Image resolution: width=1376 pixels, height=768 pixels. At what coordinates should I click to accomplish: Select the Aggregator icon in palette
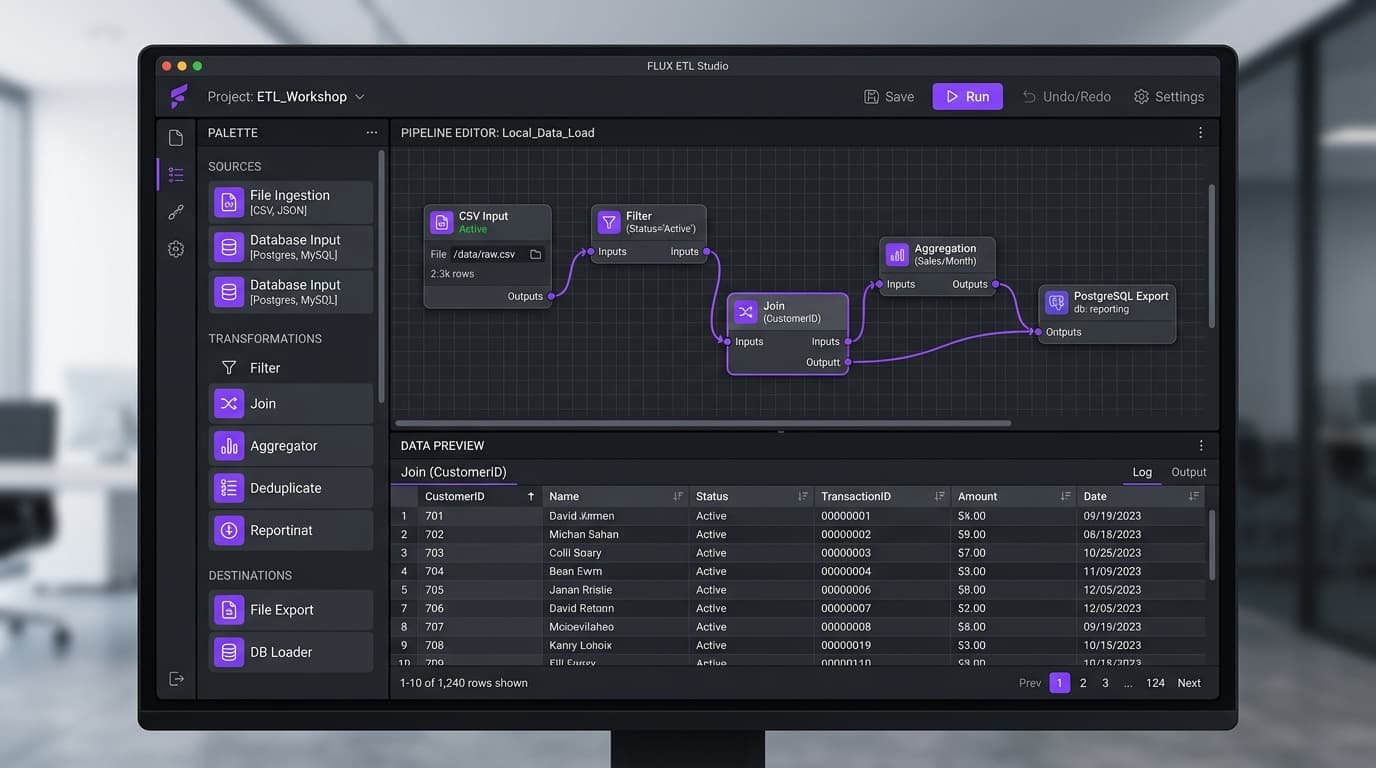pos(229,446)
